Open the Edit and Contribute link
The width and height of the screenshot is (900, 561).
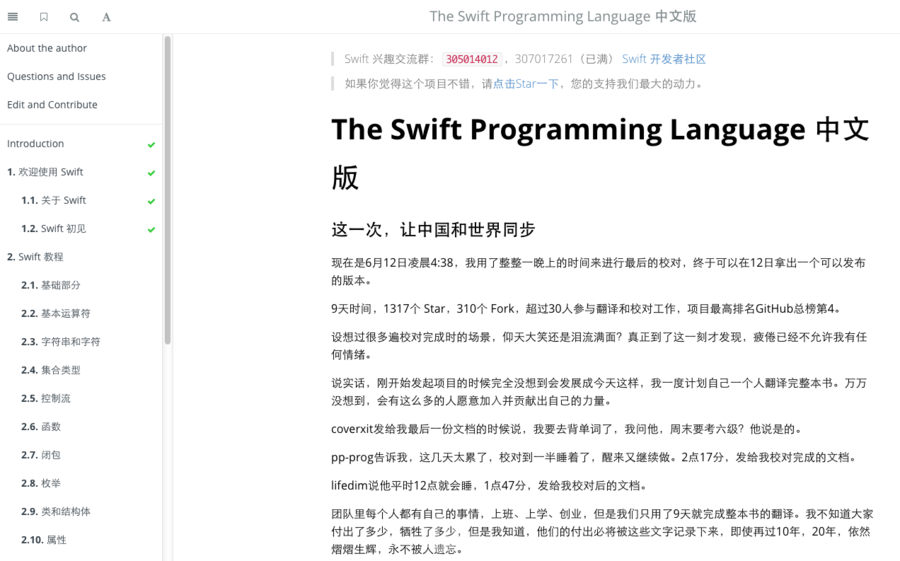tap(52, 105)
